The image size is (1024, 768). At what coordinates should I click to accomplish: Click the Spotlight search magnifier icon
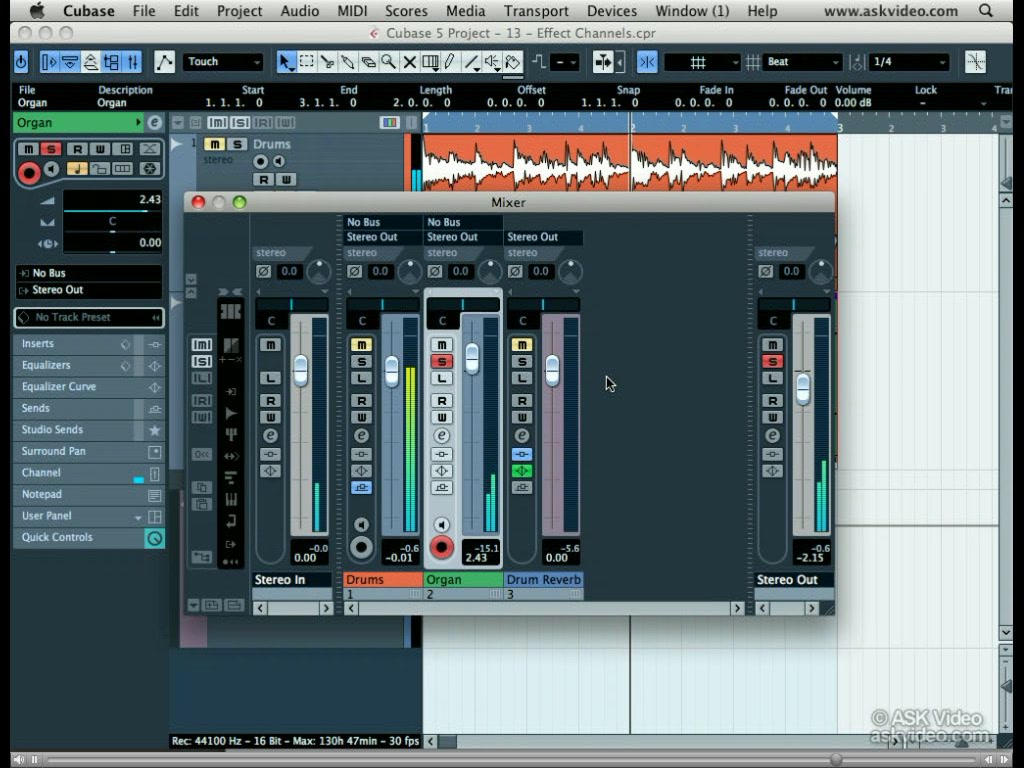click(x=987, y=11)
